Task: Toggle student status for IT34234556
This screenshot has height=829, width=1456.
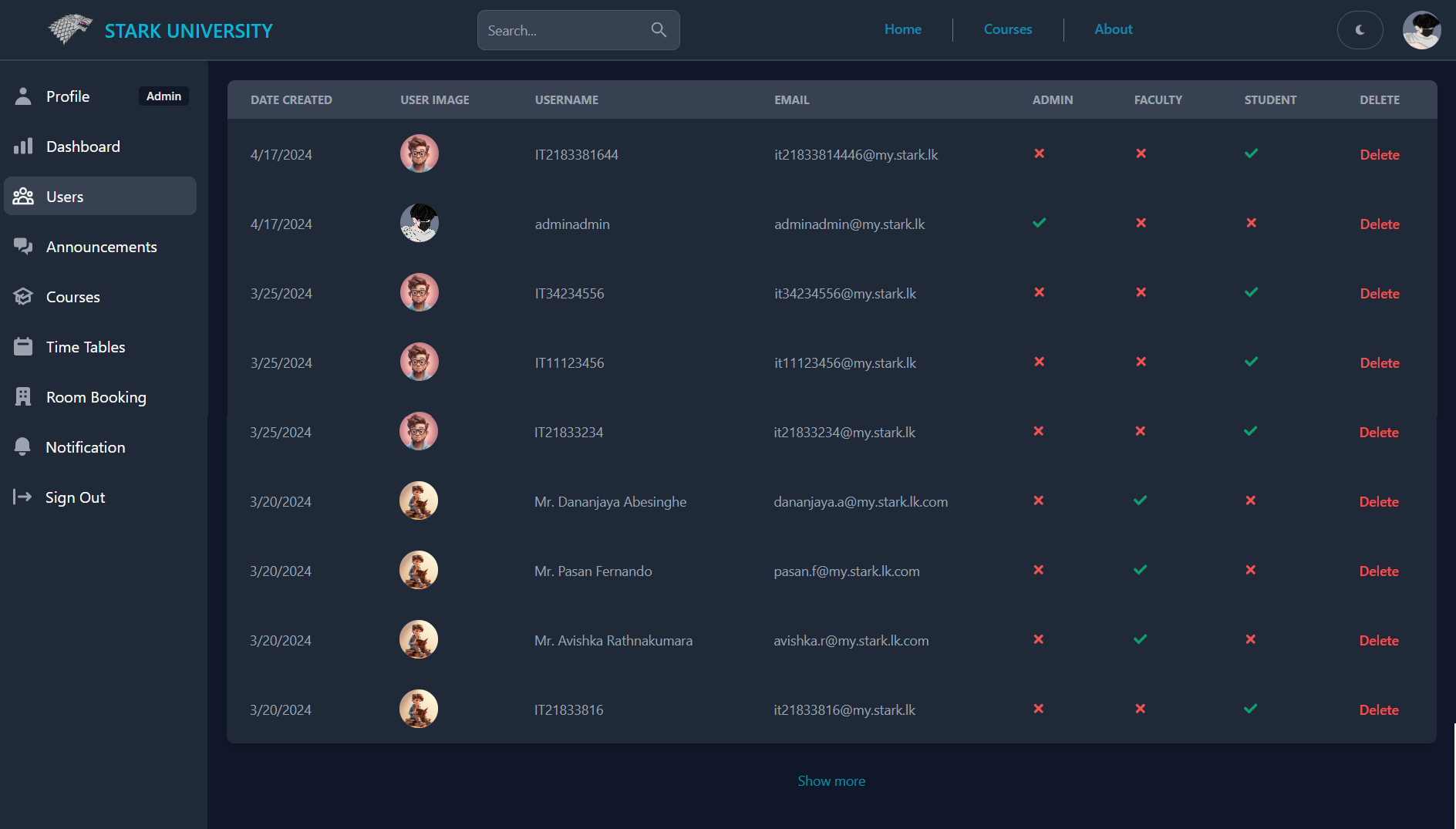Action: tap(1251, 292)
